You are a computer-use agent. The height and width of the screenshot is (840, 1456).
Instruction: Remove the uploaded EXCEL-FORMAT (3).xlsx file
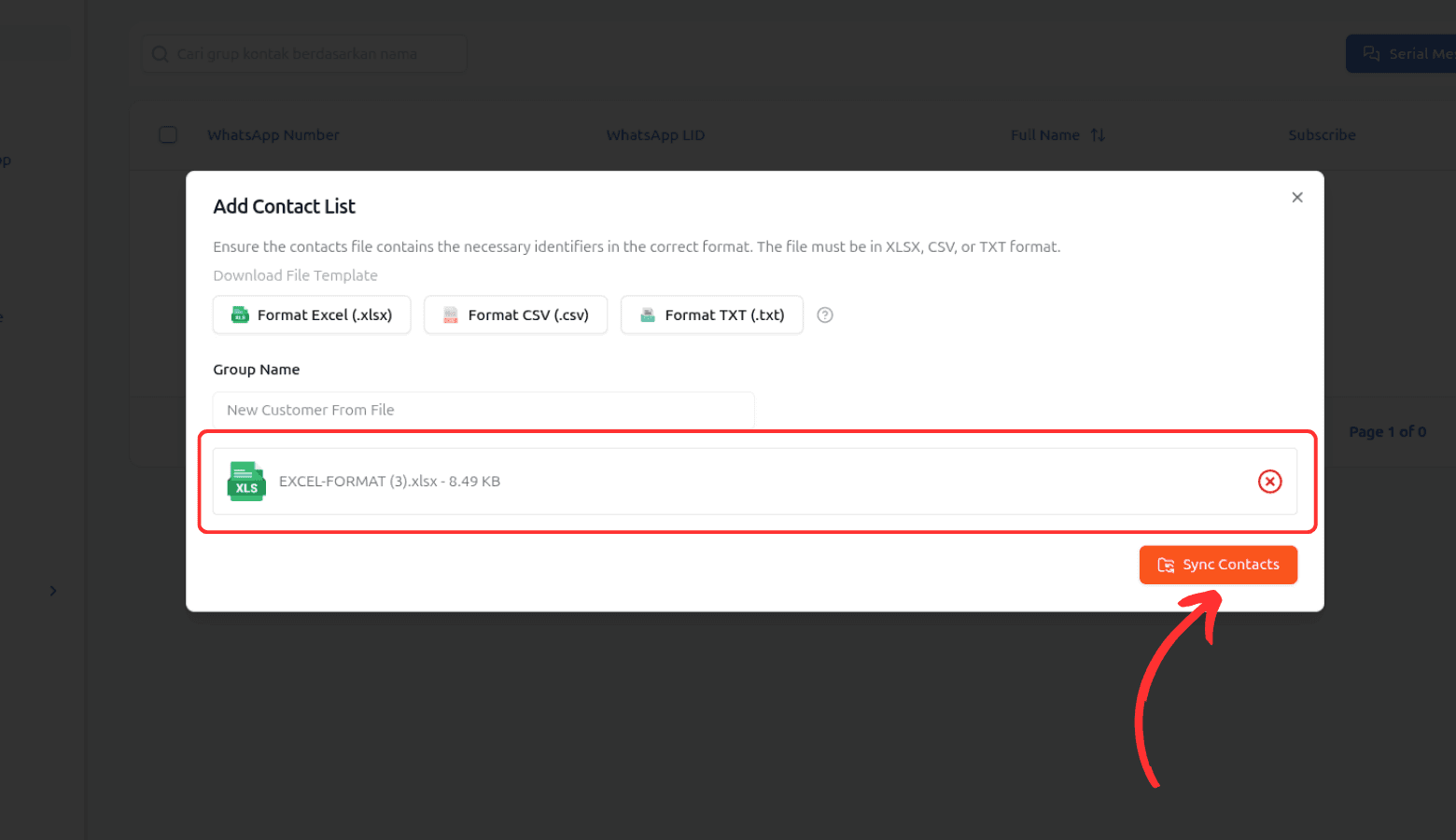(1269, 482)
